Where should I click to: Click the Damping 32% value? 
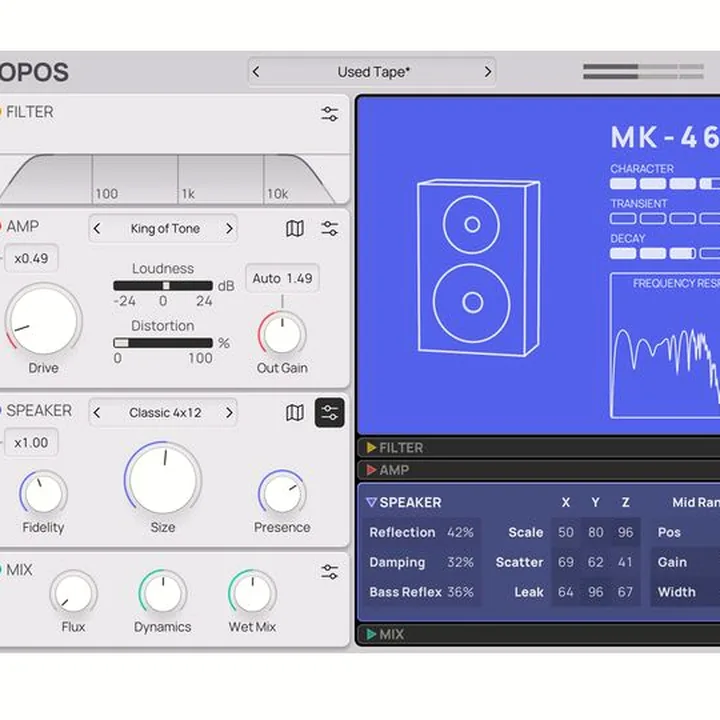tap(461, 562)
